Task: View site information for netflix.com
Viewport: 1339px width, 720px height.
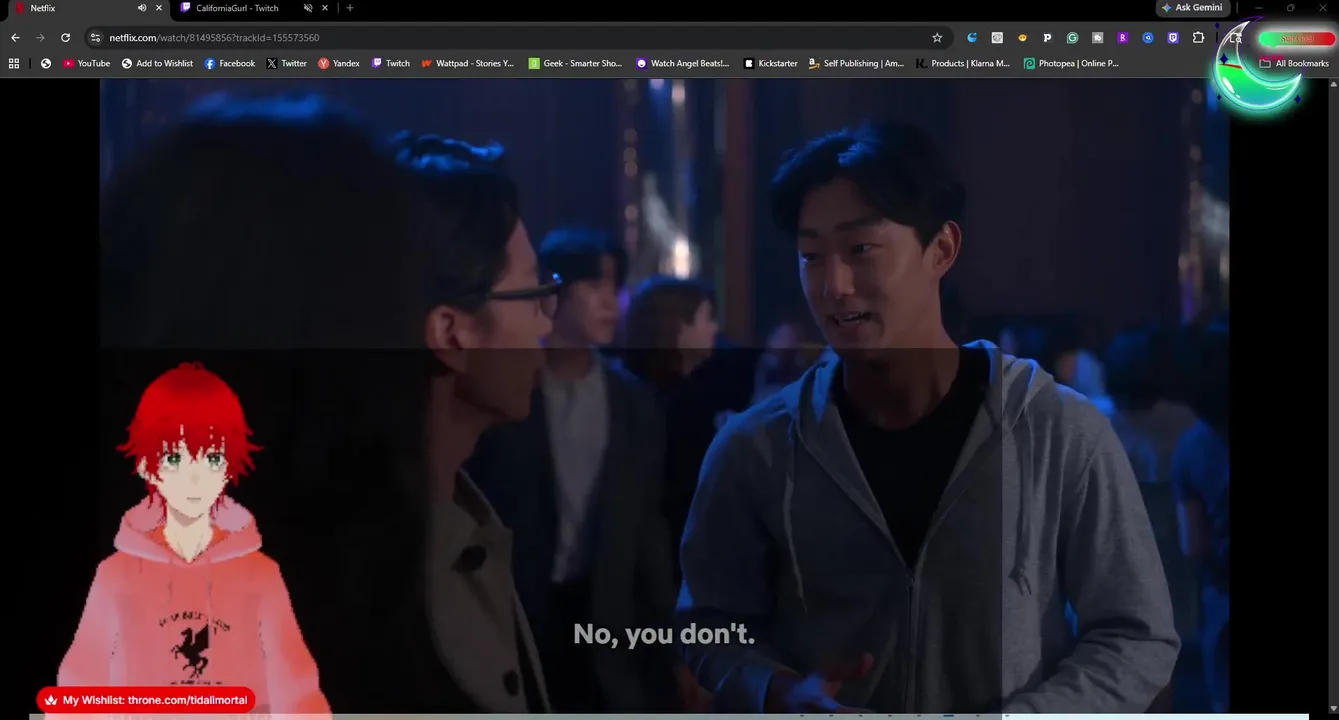Action: [95, 38]
